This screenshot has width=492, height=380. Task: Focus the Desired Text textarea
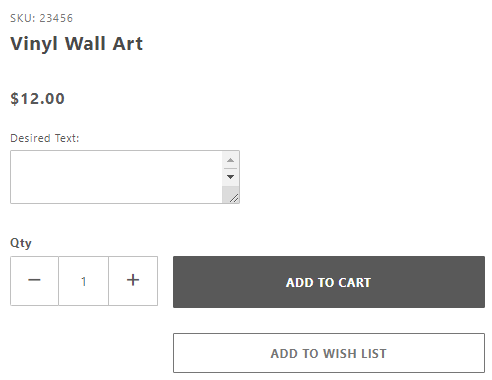pos(116,177)
